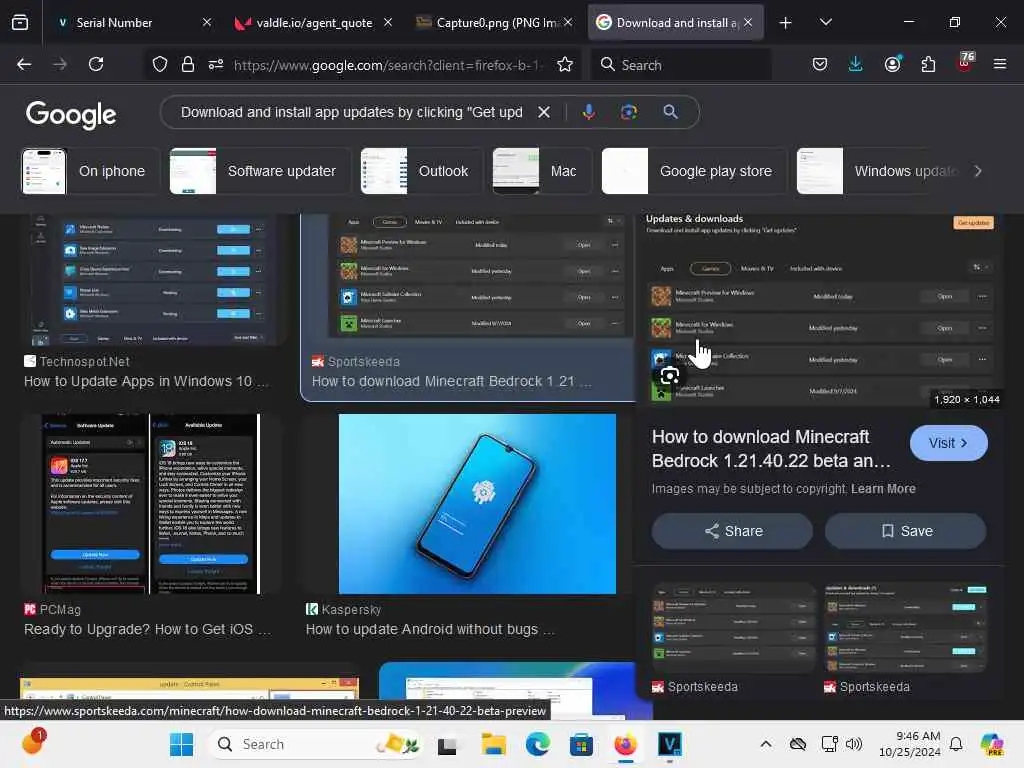This screenshot has height=768, width=1024.
Task: Open clock showing 9:46 AM
Action: point(909,744)
